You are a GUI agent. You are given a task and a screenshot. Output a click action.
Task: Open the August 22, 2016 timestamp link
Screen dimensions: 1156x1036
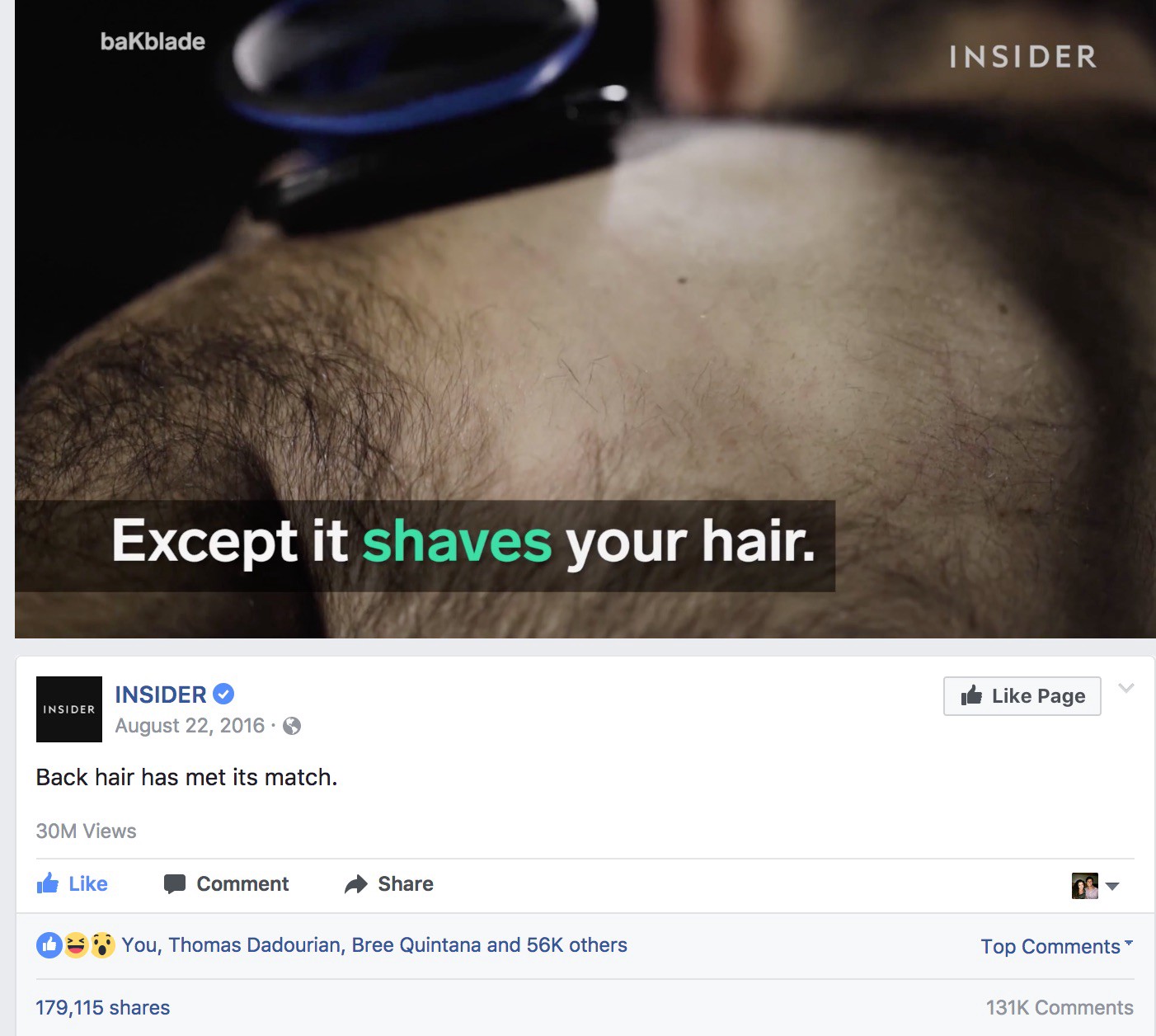(190, 726)
